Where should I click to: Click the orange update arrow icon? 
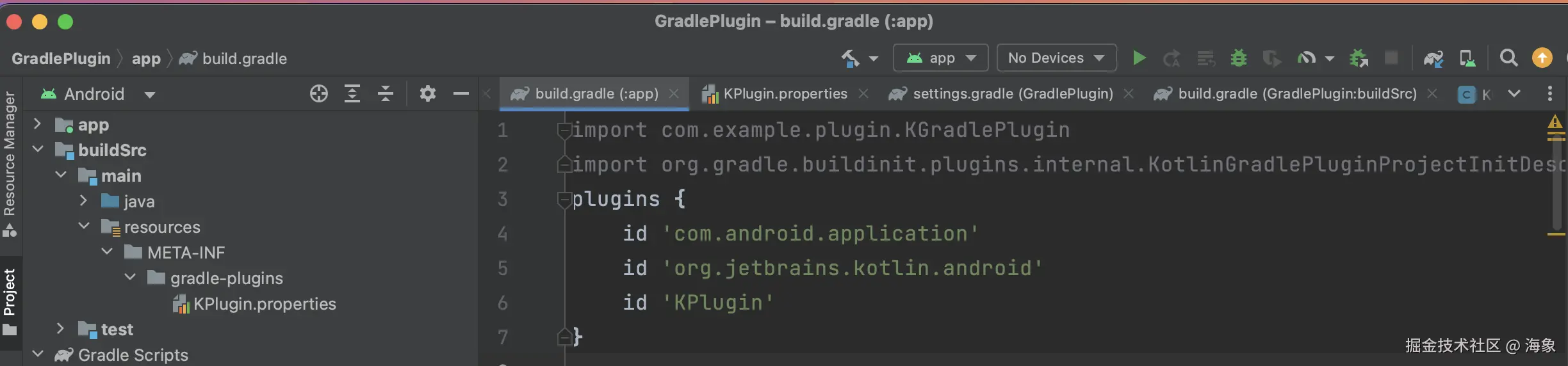coord(1542,58)
